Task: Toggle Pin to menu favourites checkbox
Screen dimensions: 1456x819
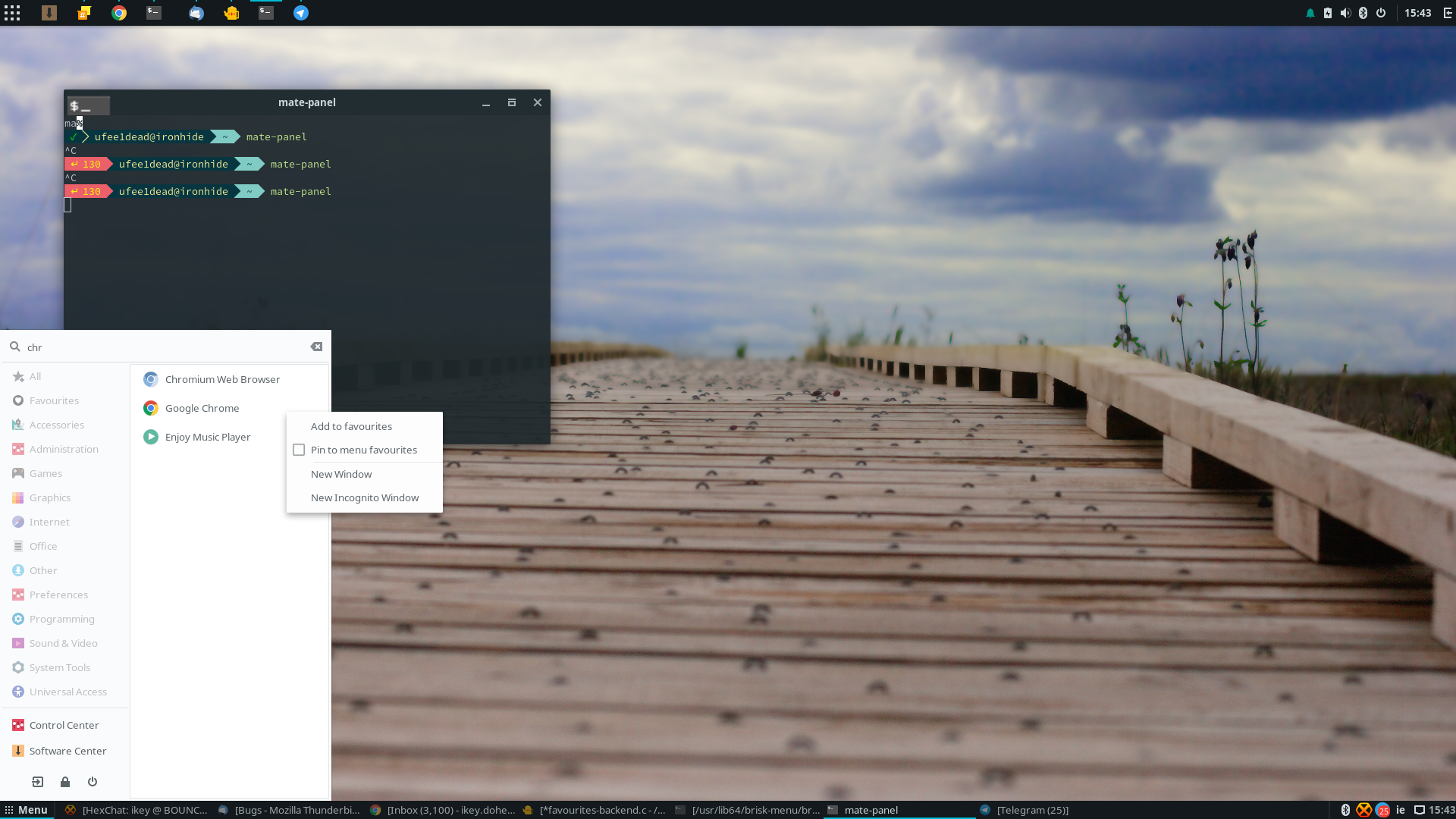Action: click(299, 450)
